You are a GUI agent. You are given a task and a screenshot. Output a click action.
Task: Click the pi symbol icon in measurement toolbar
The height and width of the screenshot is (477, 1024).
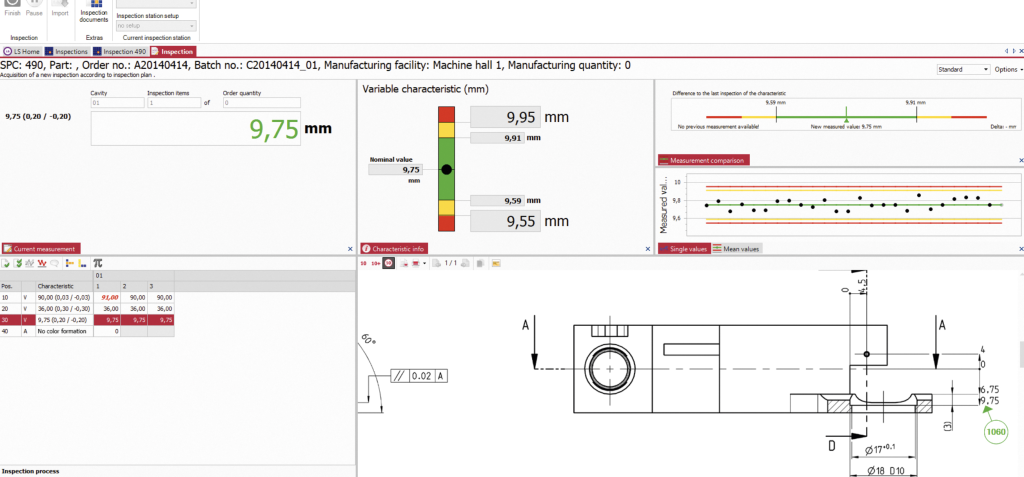pyautogui.click(x=98, y=263)
